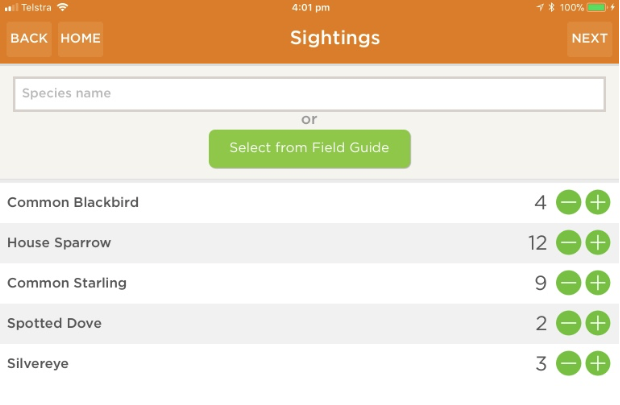The height and width of the screenshot is (405, 620).
Task: Tap the Silvereye species name
Action: pyautogui.click(x=39, y=363)
